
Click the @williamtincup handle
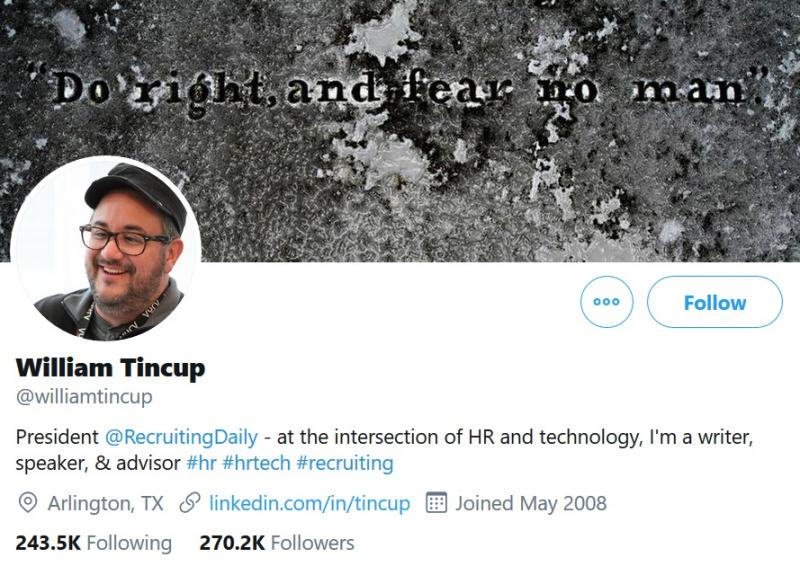pyautogui.click(x=84, y=397)
